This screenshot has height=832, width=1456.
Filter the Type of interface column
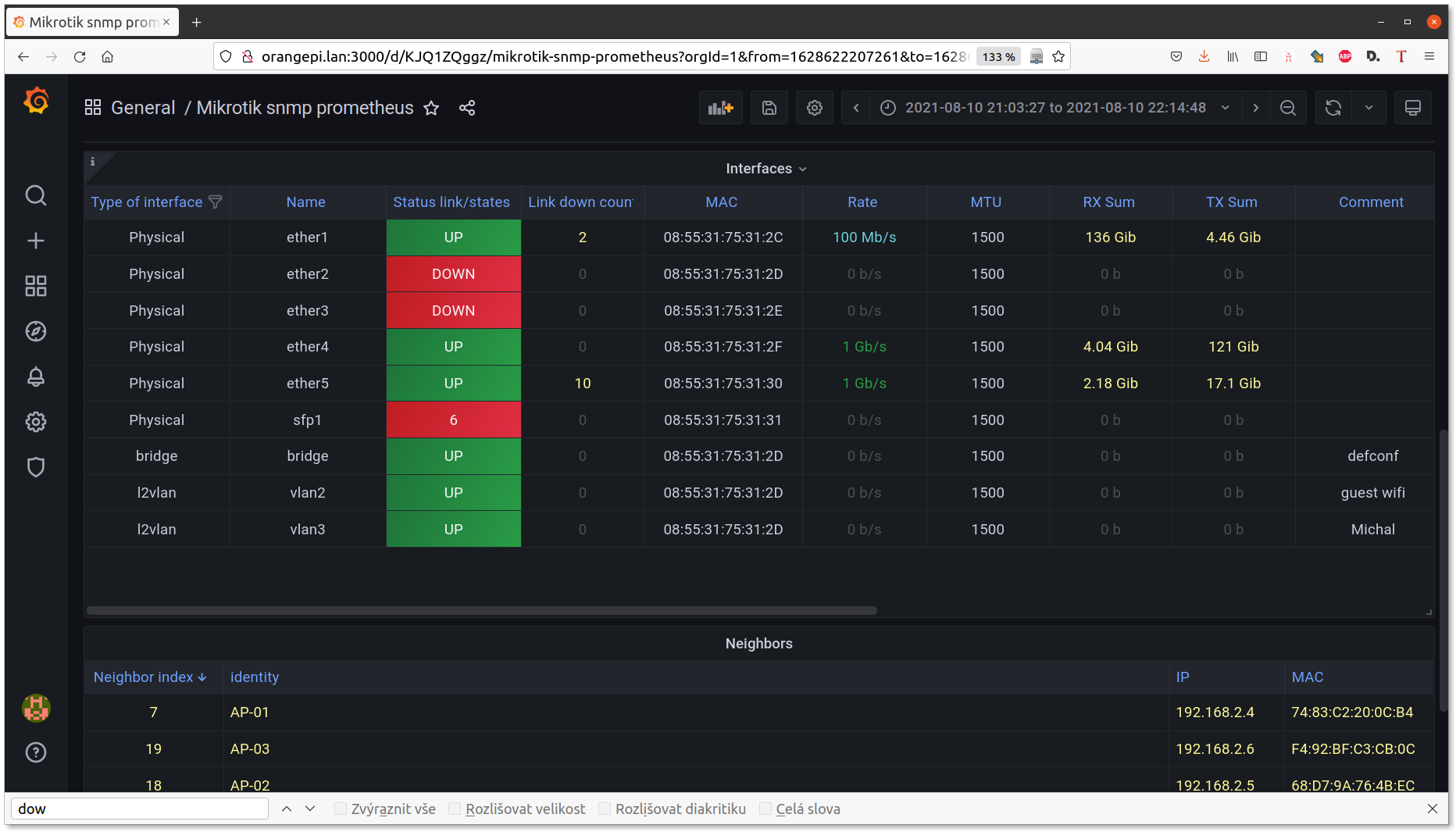216,202
